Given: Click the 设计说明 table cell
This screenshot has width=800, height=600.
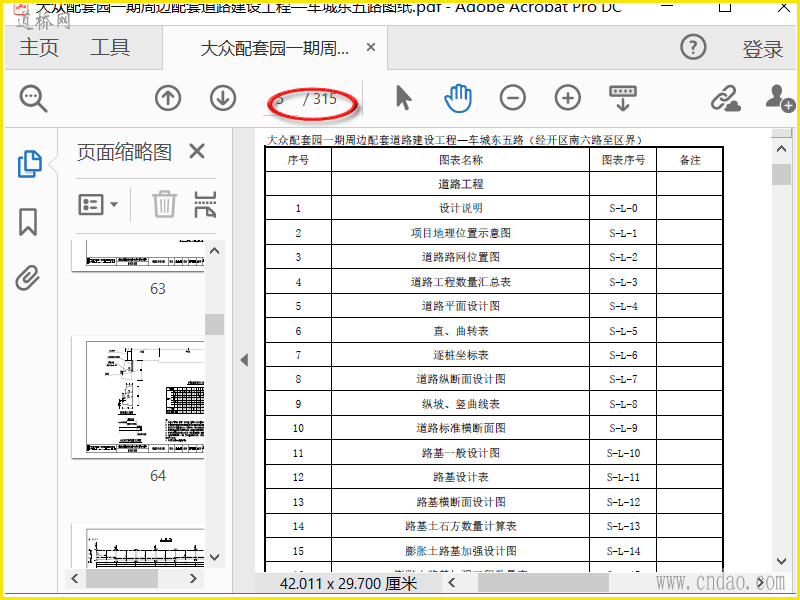Looking at the screenshot, I should coord(461,208).
